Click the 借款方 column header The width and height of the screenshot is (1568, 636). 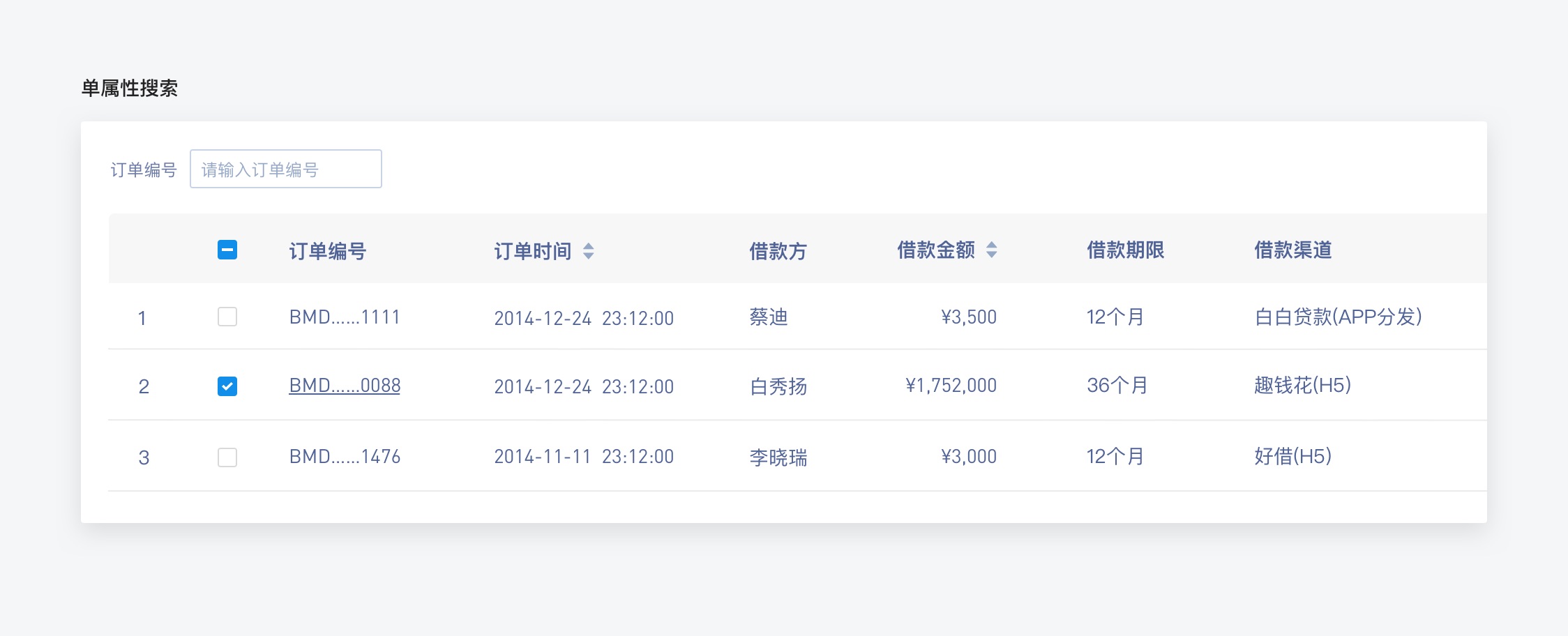778,250
